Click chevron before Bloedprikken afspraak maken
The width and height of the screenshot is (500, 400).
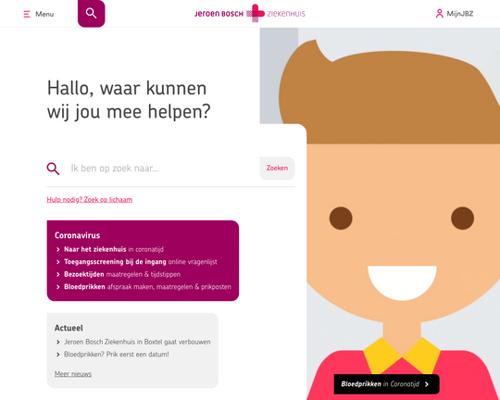[58, 287]
